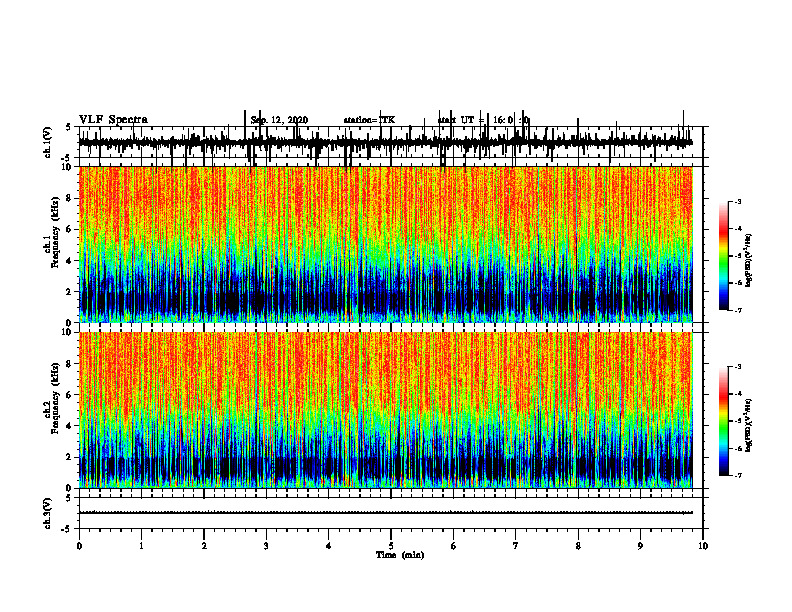Select the date text "Sep. 12, 2020"
This screenshot has height=612, width=792.
279,120
